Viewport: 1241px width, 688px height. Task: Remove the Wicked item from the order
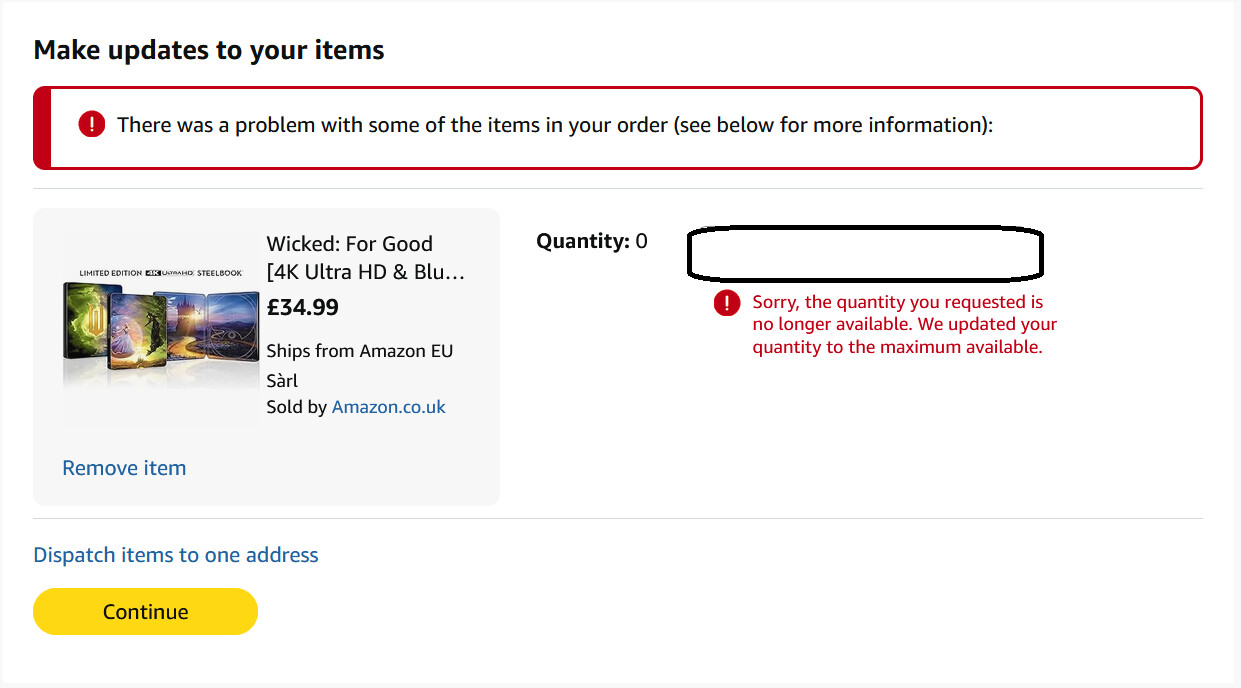tap(124, 468)
